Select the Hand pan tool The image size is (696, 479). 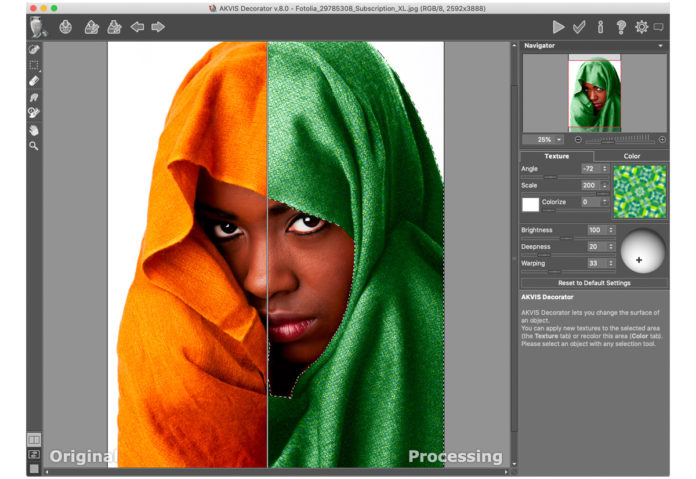[34, 129]
